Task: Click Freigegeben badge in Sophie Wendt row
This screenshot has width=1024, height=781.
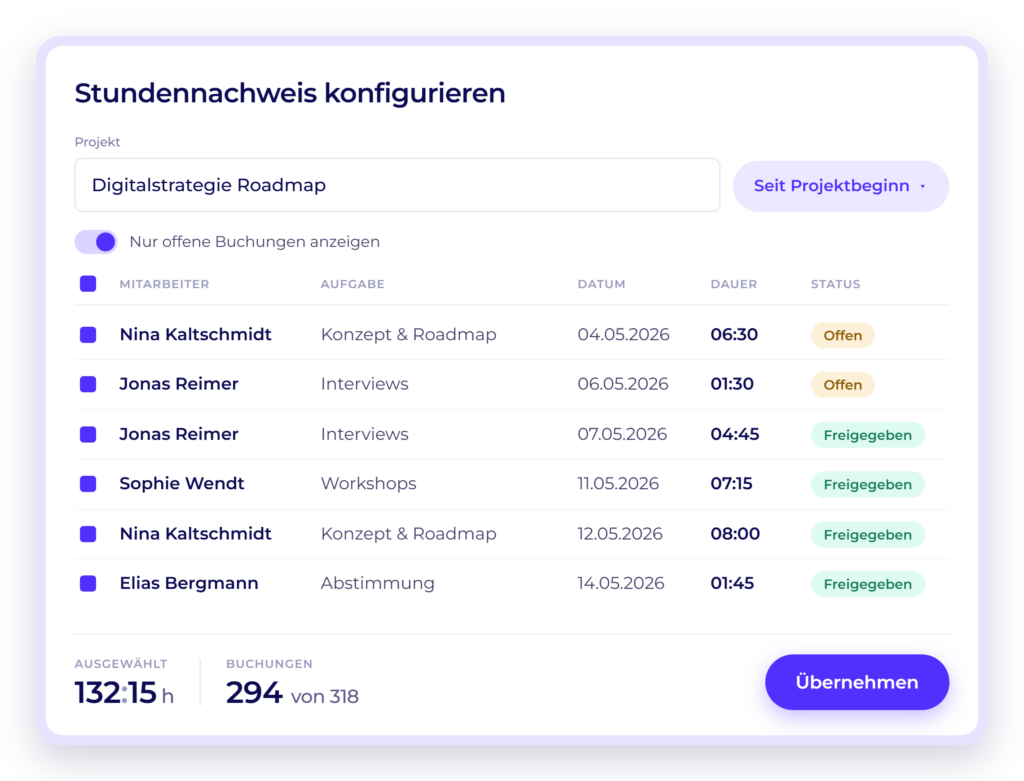Action: [868, 485]
